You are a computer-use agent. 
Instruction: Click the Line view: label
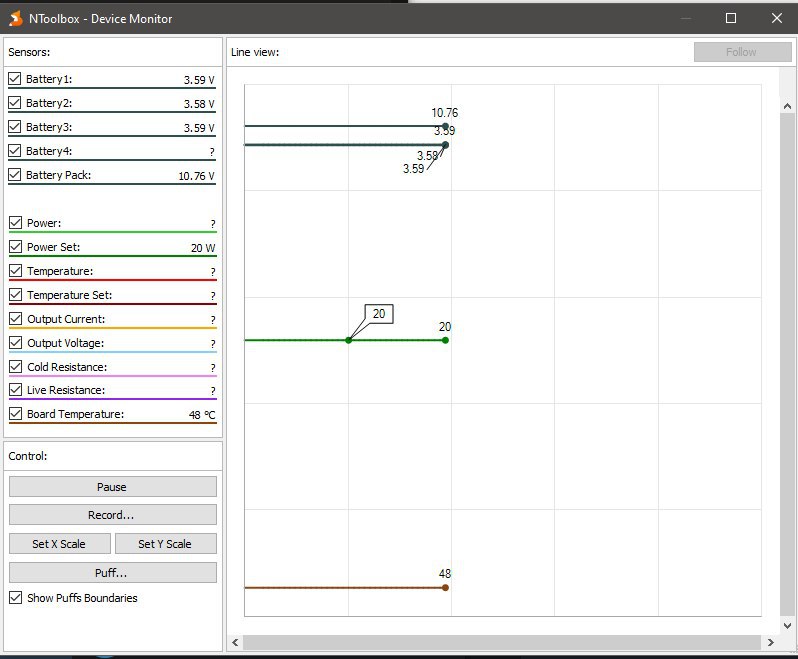pos(255,52)
